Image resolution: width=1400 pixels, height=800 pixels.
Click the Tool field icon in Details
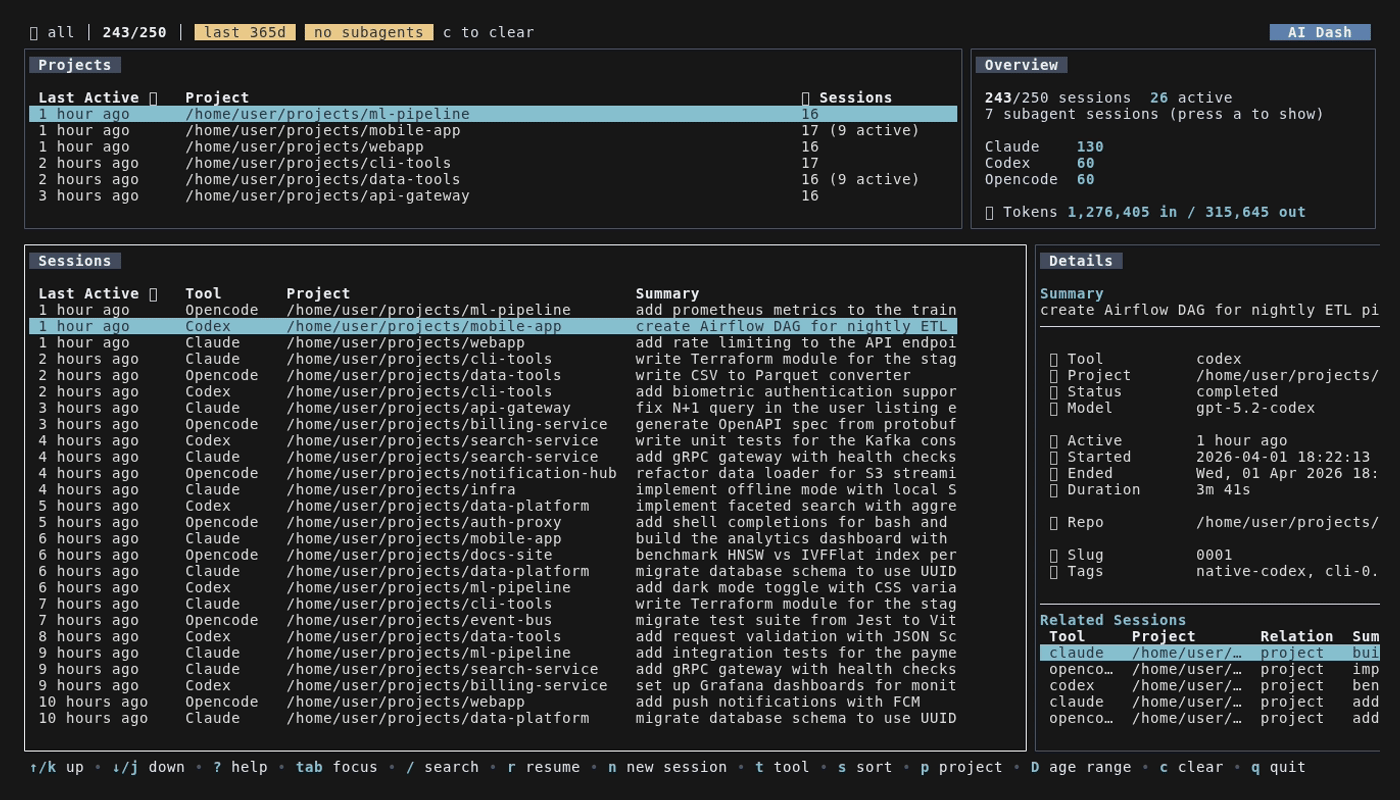click(1054, 359)
